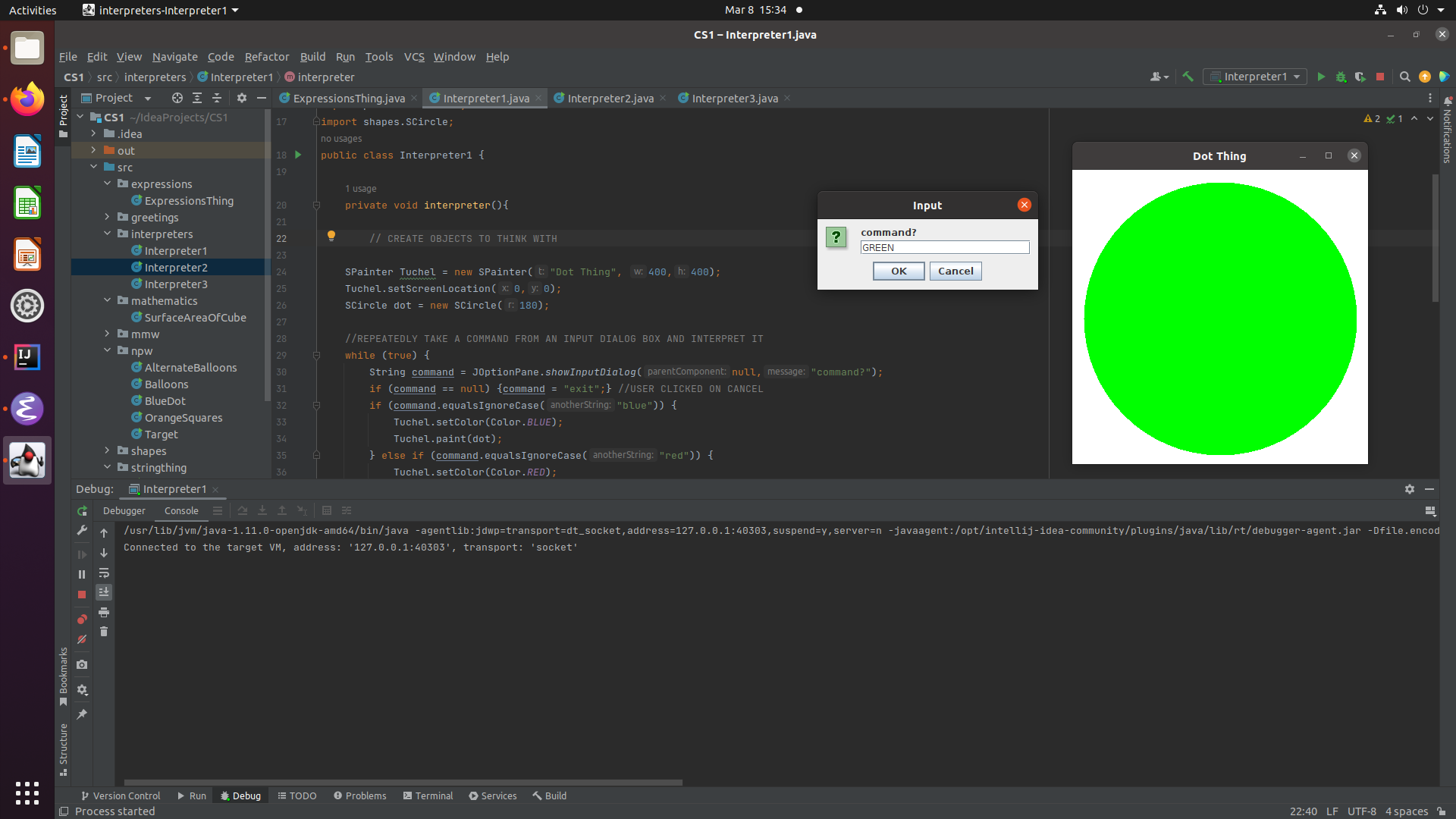Click the green Run button in toolbar
This screenshot has width=1456, height=819.
(1321, 77)
